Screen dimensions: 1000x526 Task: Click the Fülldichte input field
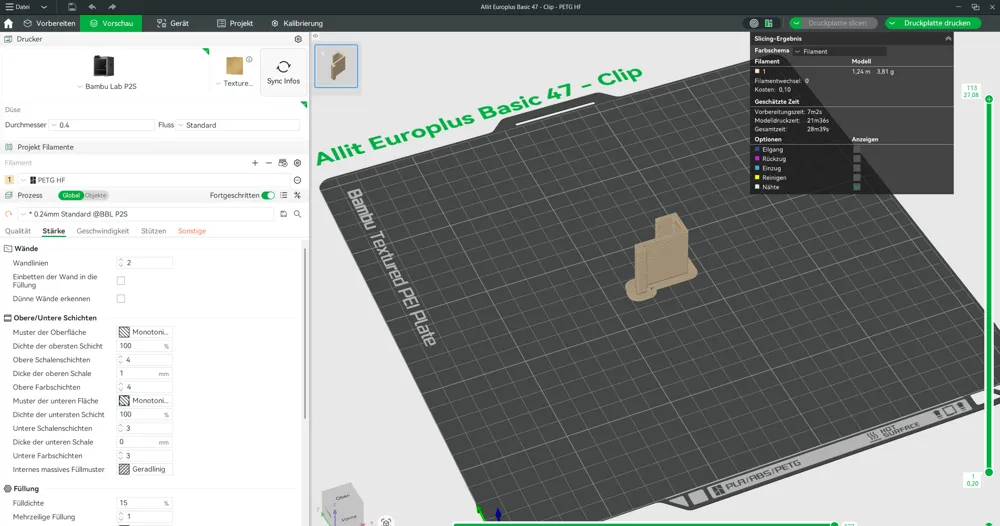click(145, 504)
